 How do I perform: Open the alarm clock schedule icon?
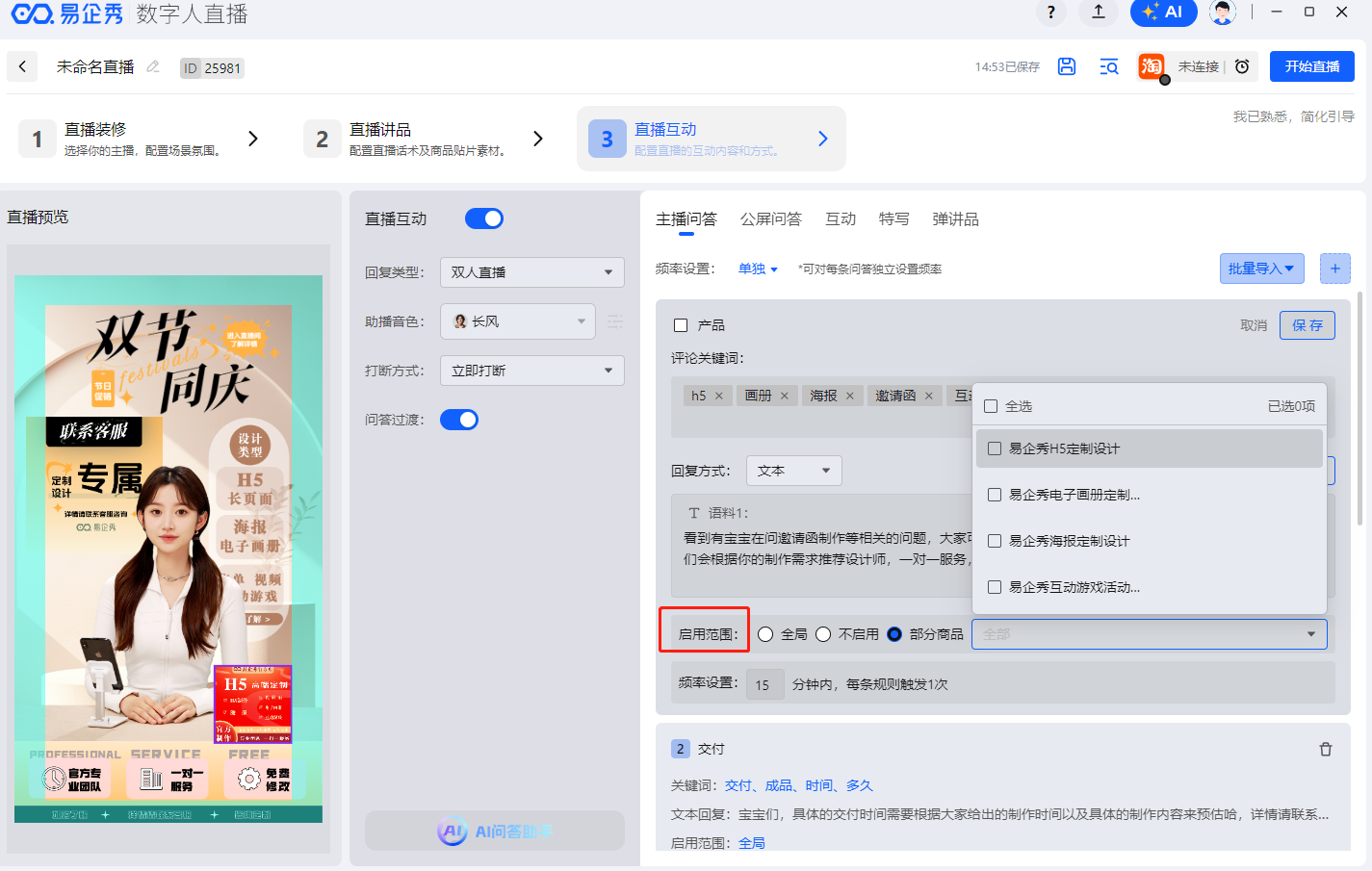[1242, 66]
